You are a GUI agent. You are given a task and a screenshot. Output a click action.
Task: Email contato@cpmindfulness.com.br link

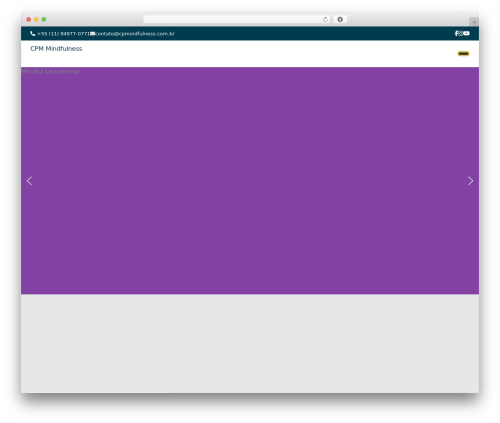(135, 34)
